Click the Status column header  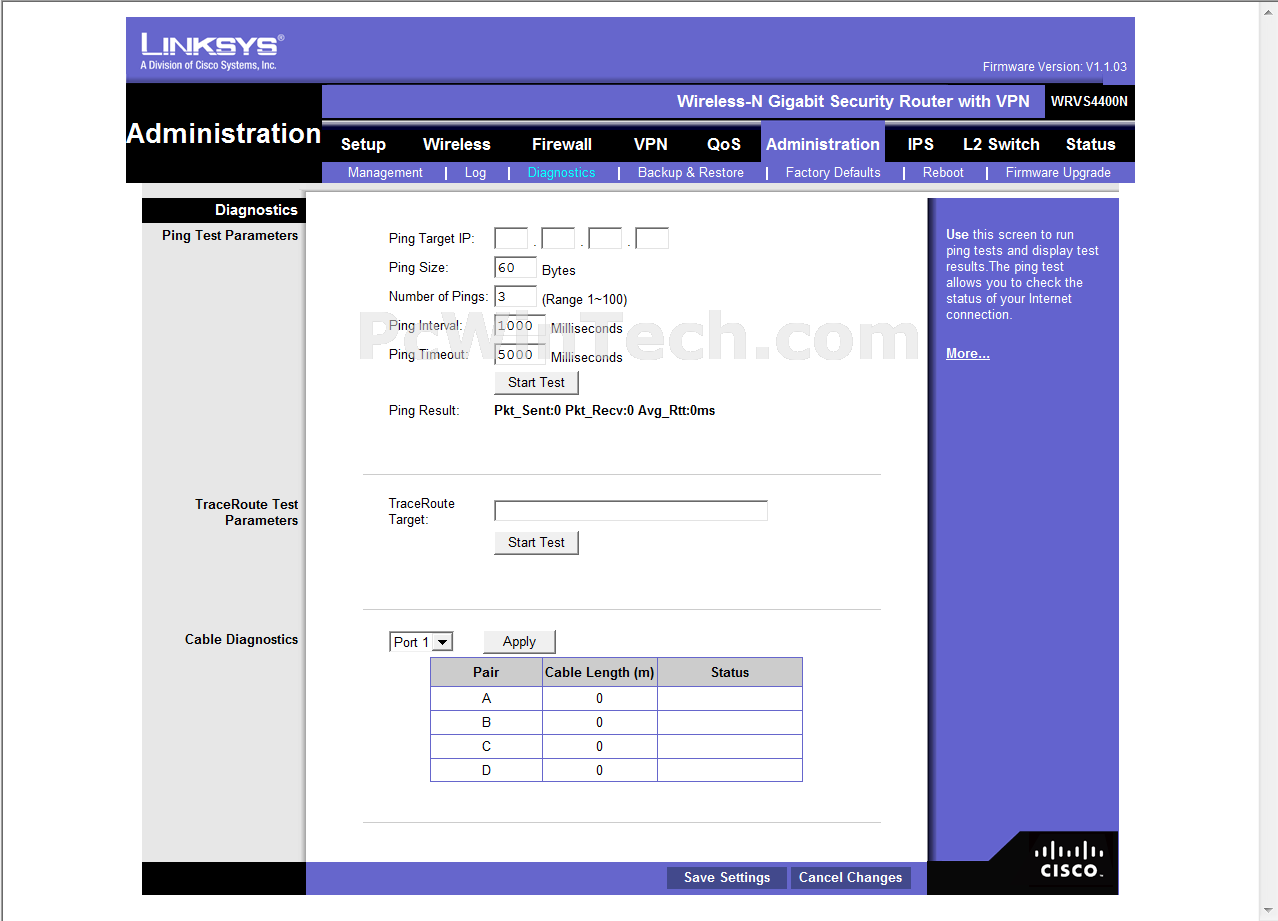coord(730,672)
